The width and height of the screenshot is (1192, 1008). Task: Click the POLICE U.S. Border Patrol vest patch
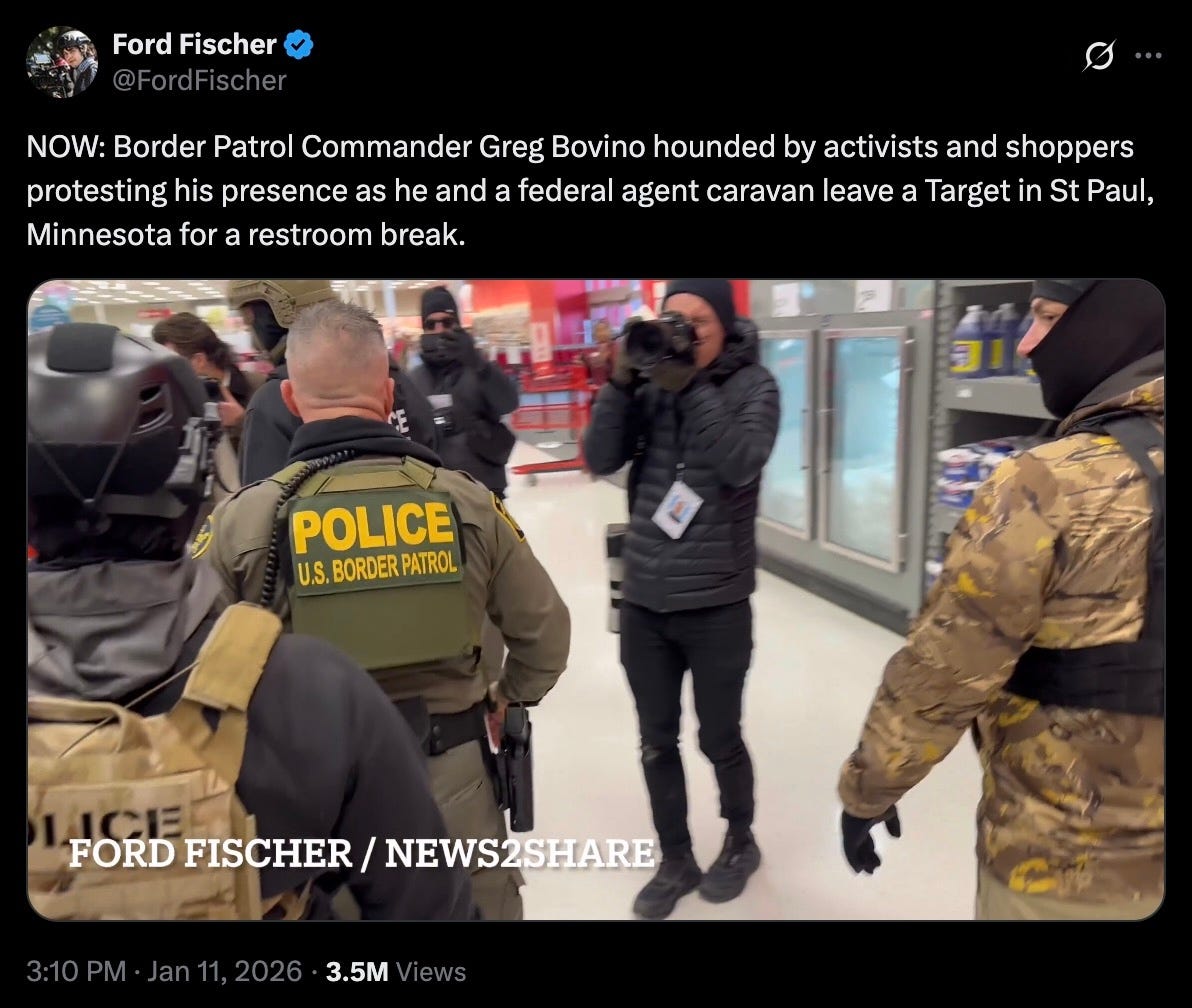pos(376,541)
